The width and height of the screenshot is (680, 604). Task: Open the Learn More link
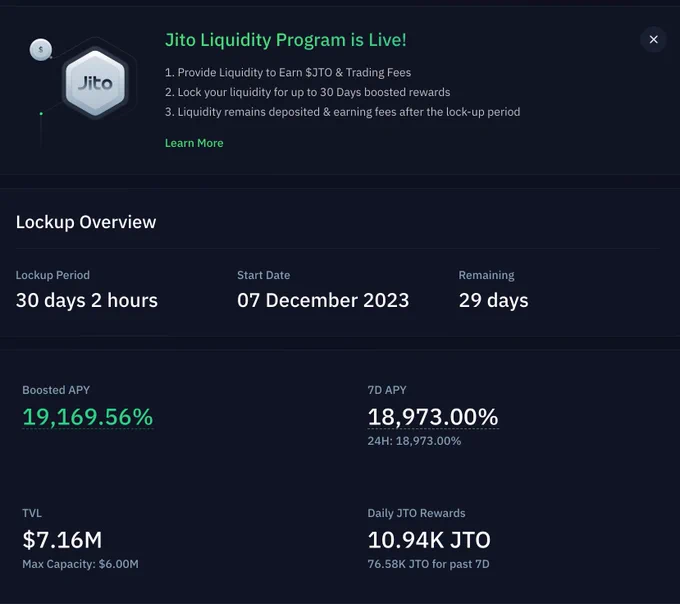tap(194, 143)
